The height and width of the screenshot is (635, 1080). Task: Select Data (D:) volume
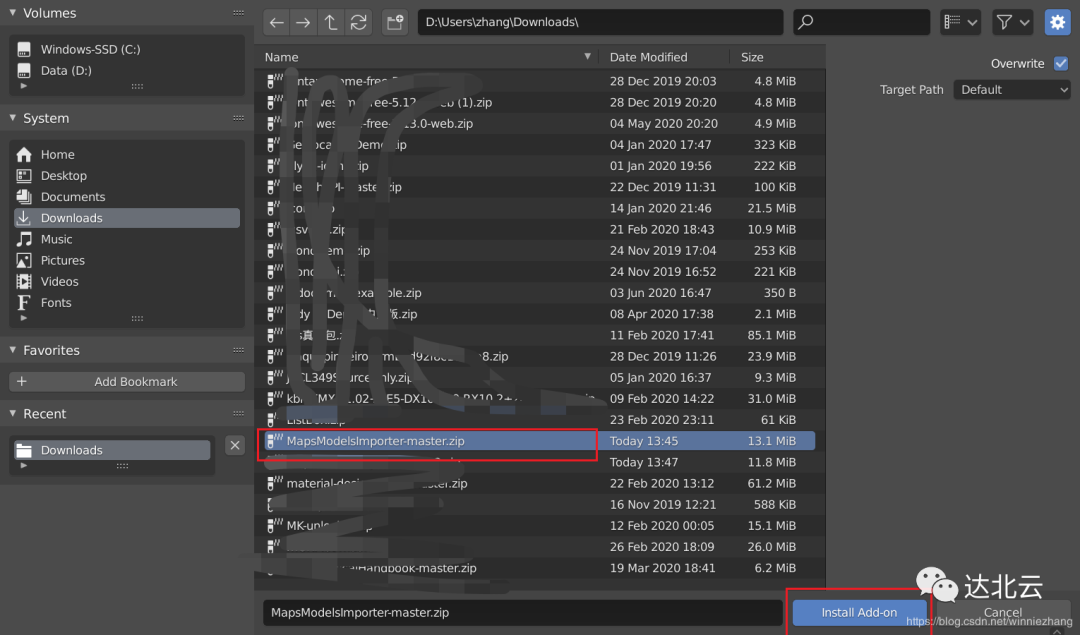click(x=127, y=70)
